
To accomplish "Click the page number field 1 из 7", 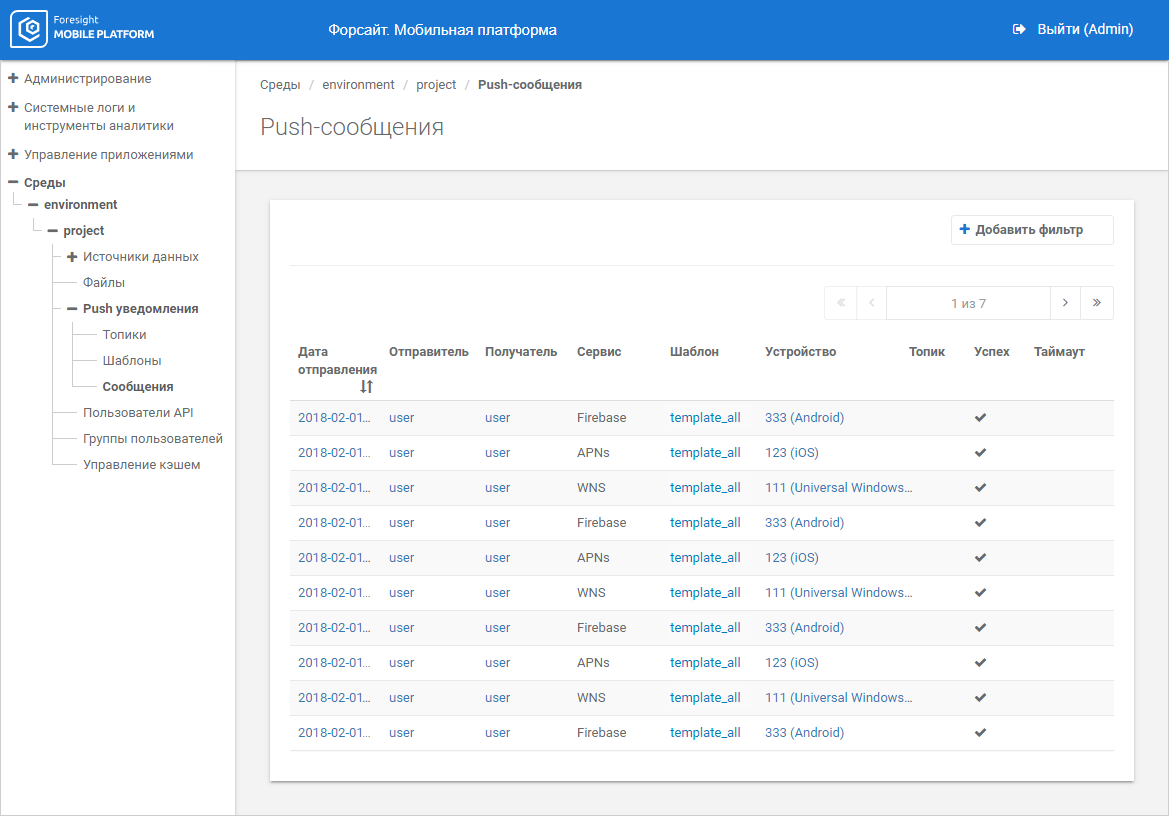I will [968, 303].
